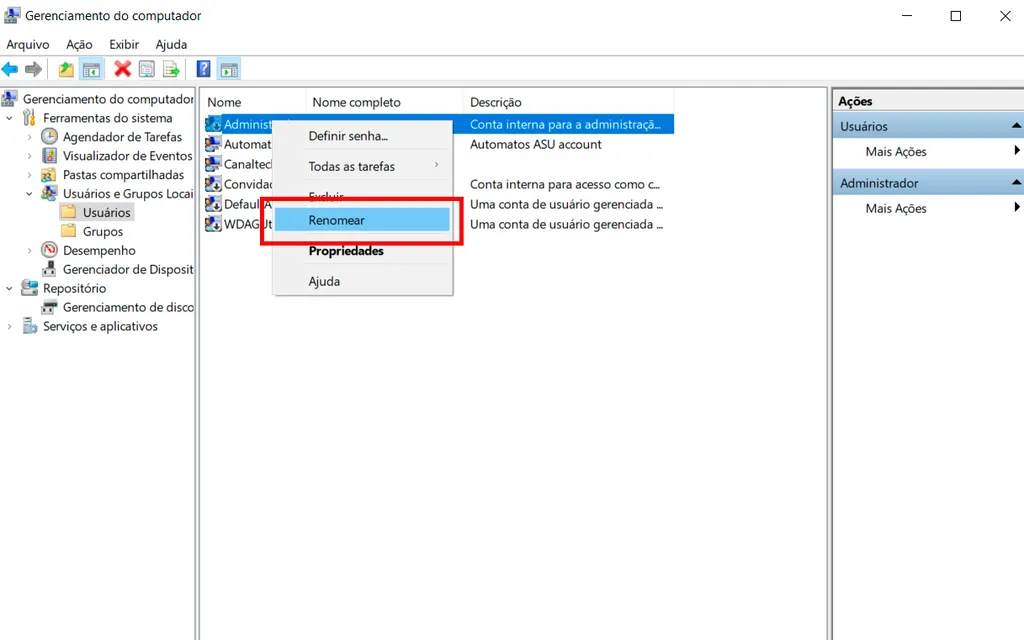Open Todas as tarefas submenu
The width and height of the screenshot is (1024, 640).
tap(352, 166)
